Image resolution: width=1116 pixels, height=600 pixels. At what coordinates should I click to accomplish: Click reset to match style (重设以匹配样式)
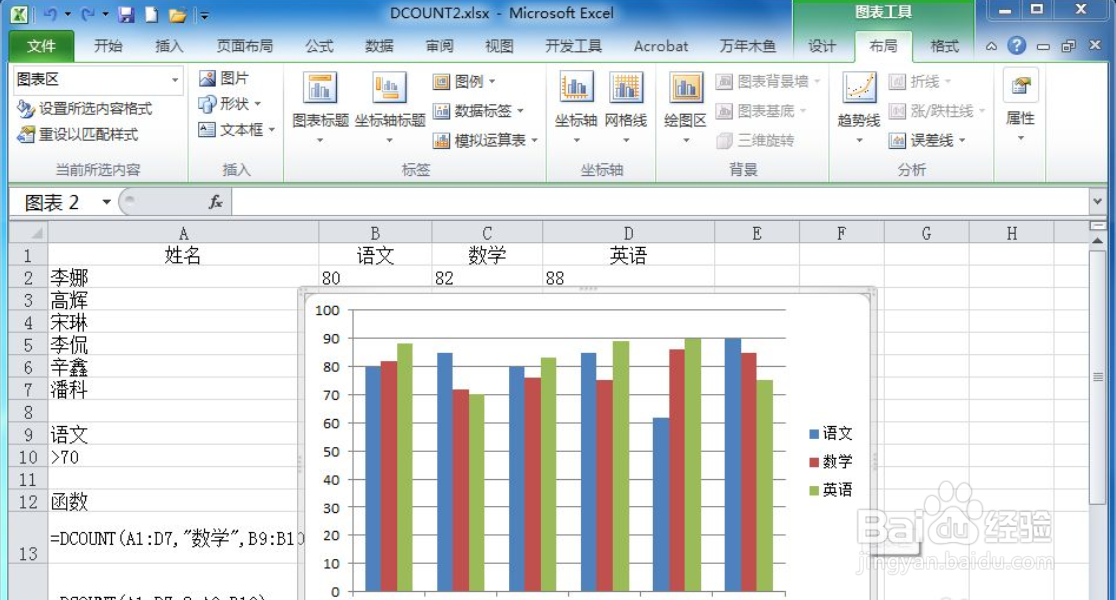tap(77, 134)
